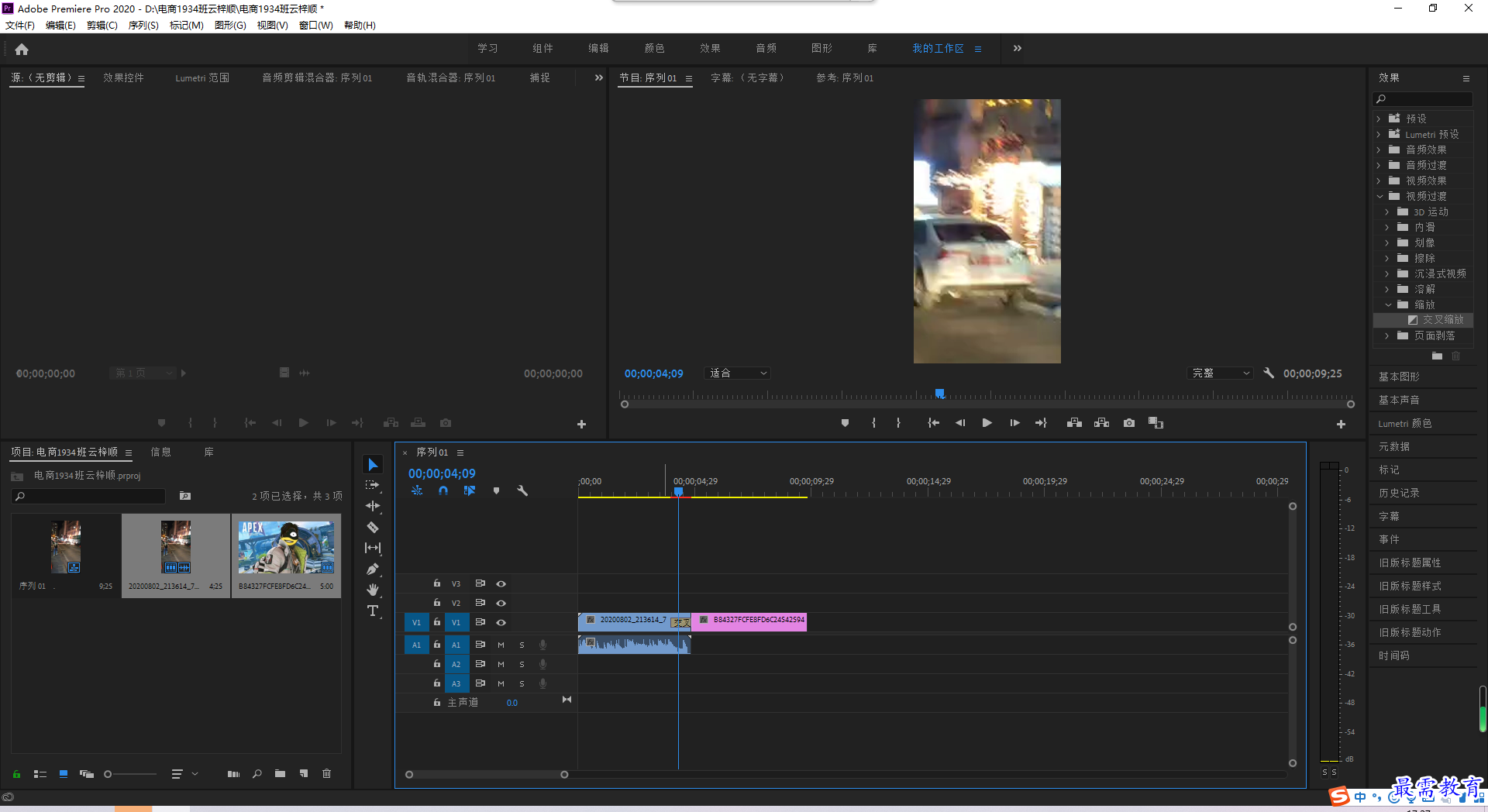Select the Ripple Edit tool

(373, 506)
